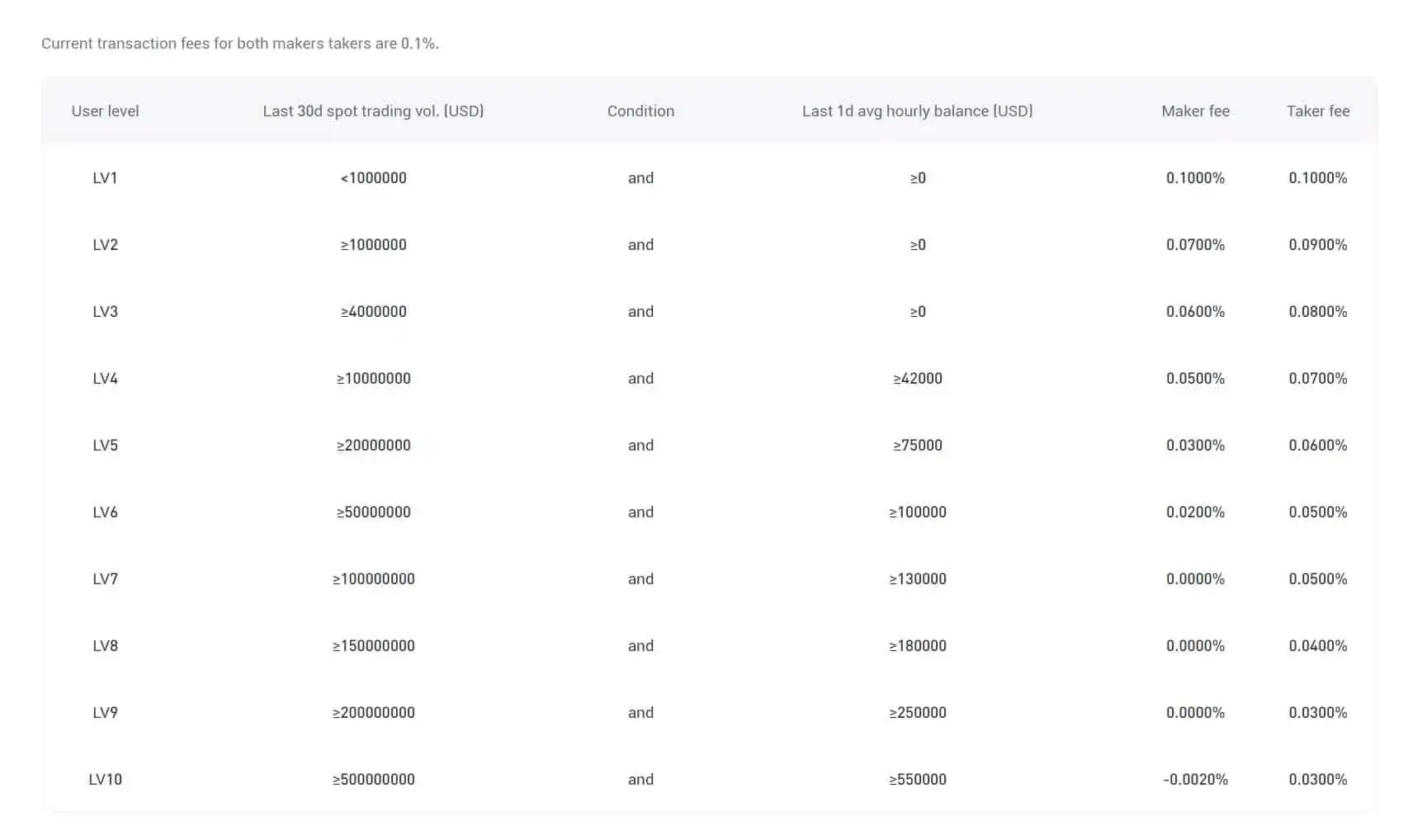The width and height of the screenshot is (1413, 840).
Task: Click the ≥100000000 volume cell for LV7
Action: (373, 578)
